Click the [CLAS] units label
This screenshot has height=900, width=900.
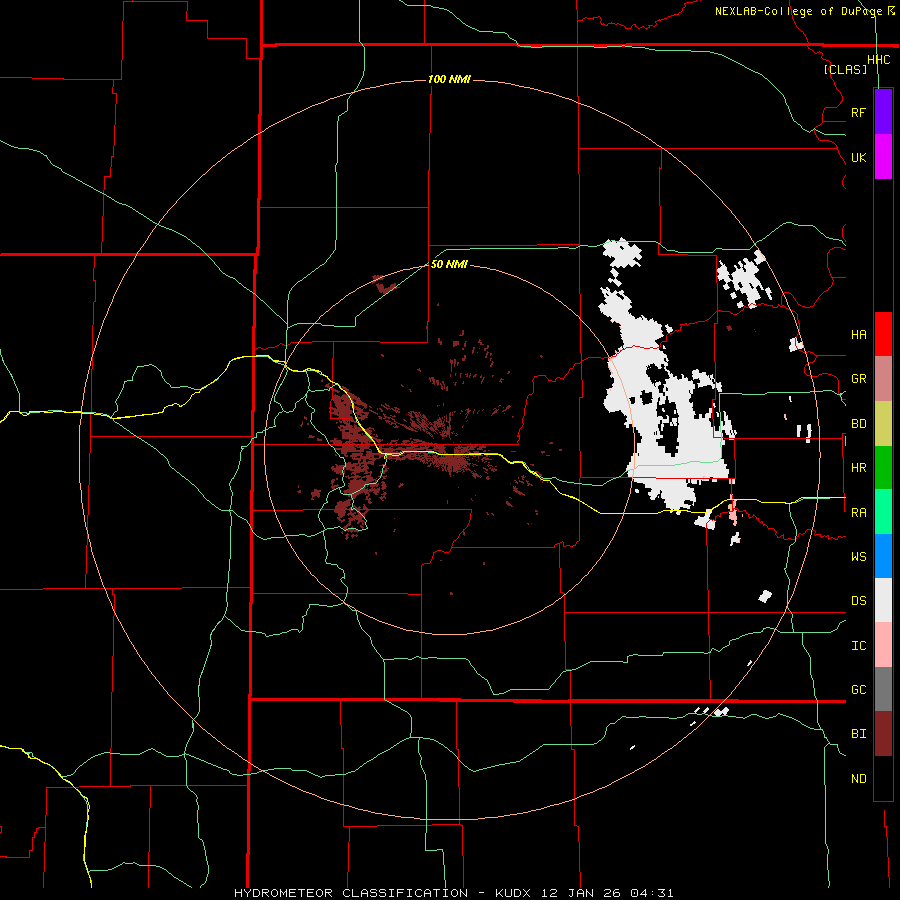tap(845, 69)
